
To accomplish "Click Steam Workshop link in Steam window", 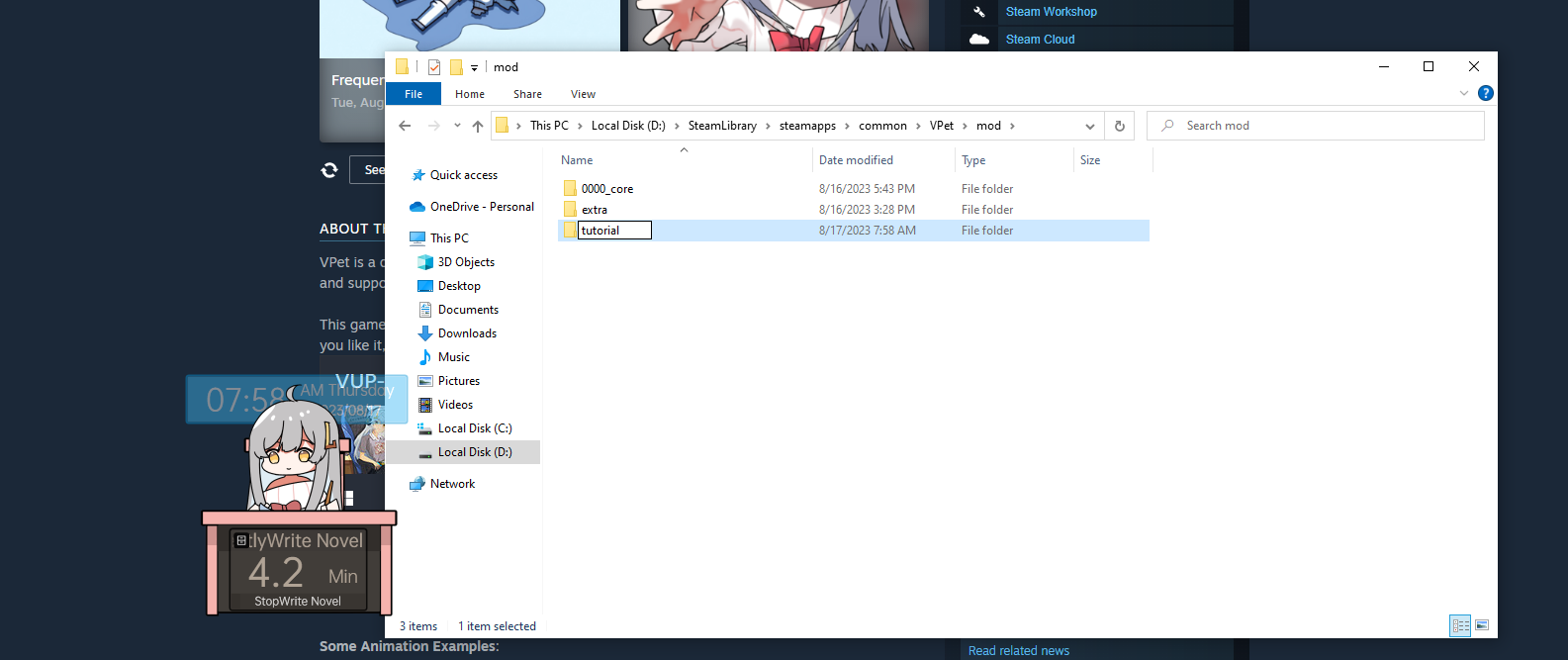I will click(x=1051, y=12).
